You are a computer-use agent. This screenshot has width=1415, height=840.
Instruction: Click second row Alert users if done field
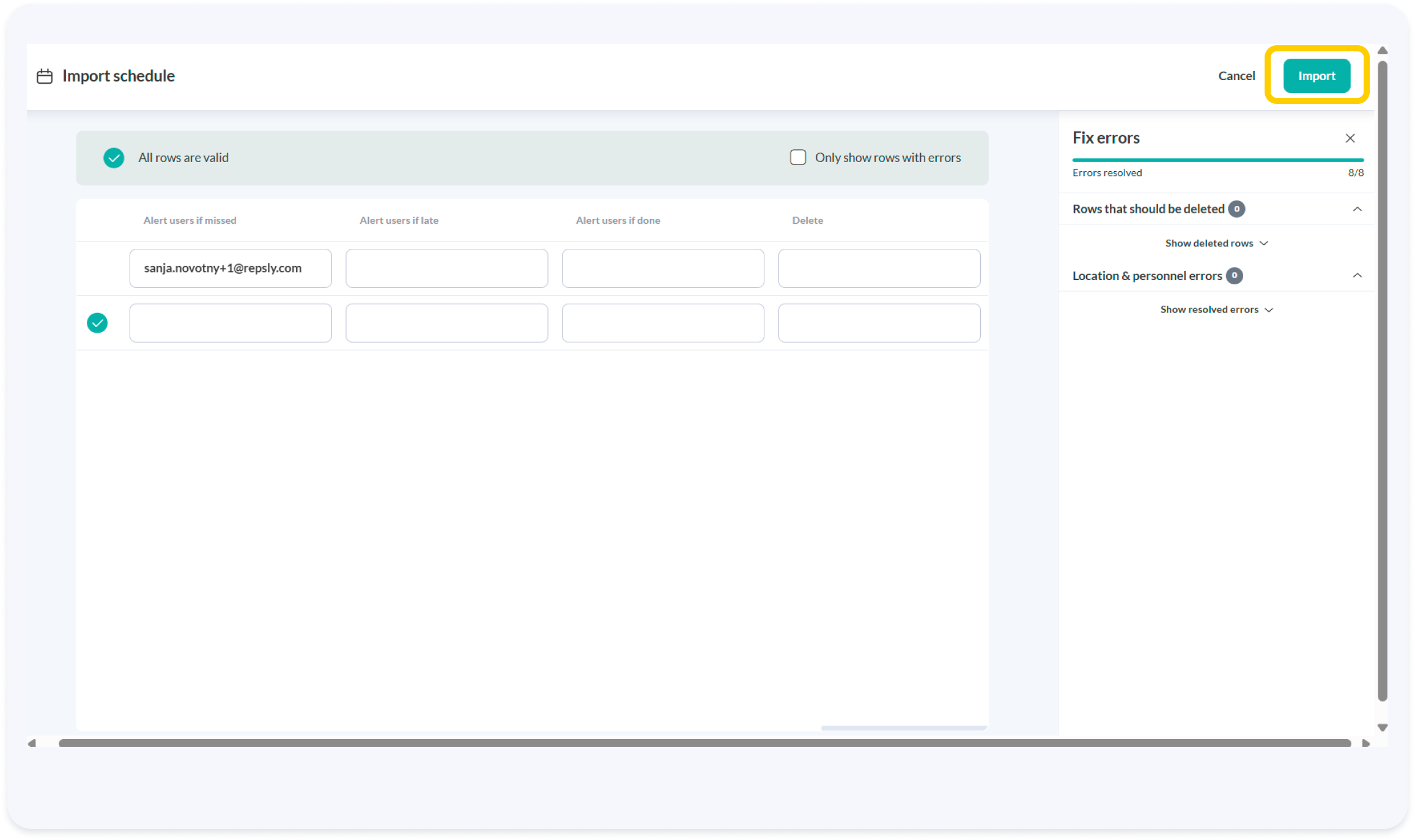coord(663,323)
